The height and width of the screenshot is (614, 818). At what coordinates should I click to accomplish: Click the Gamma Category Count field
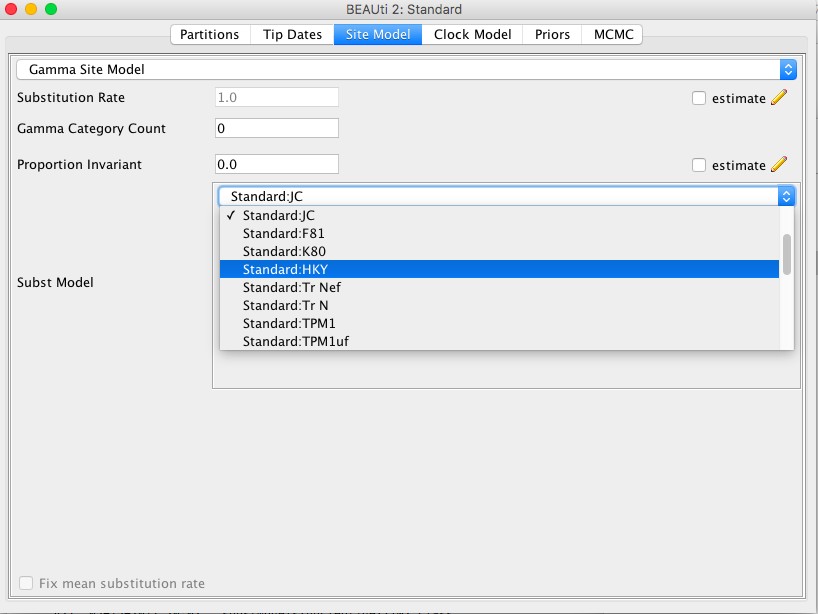click(276, 128)
